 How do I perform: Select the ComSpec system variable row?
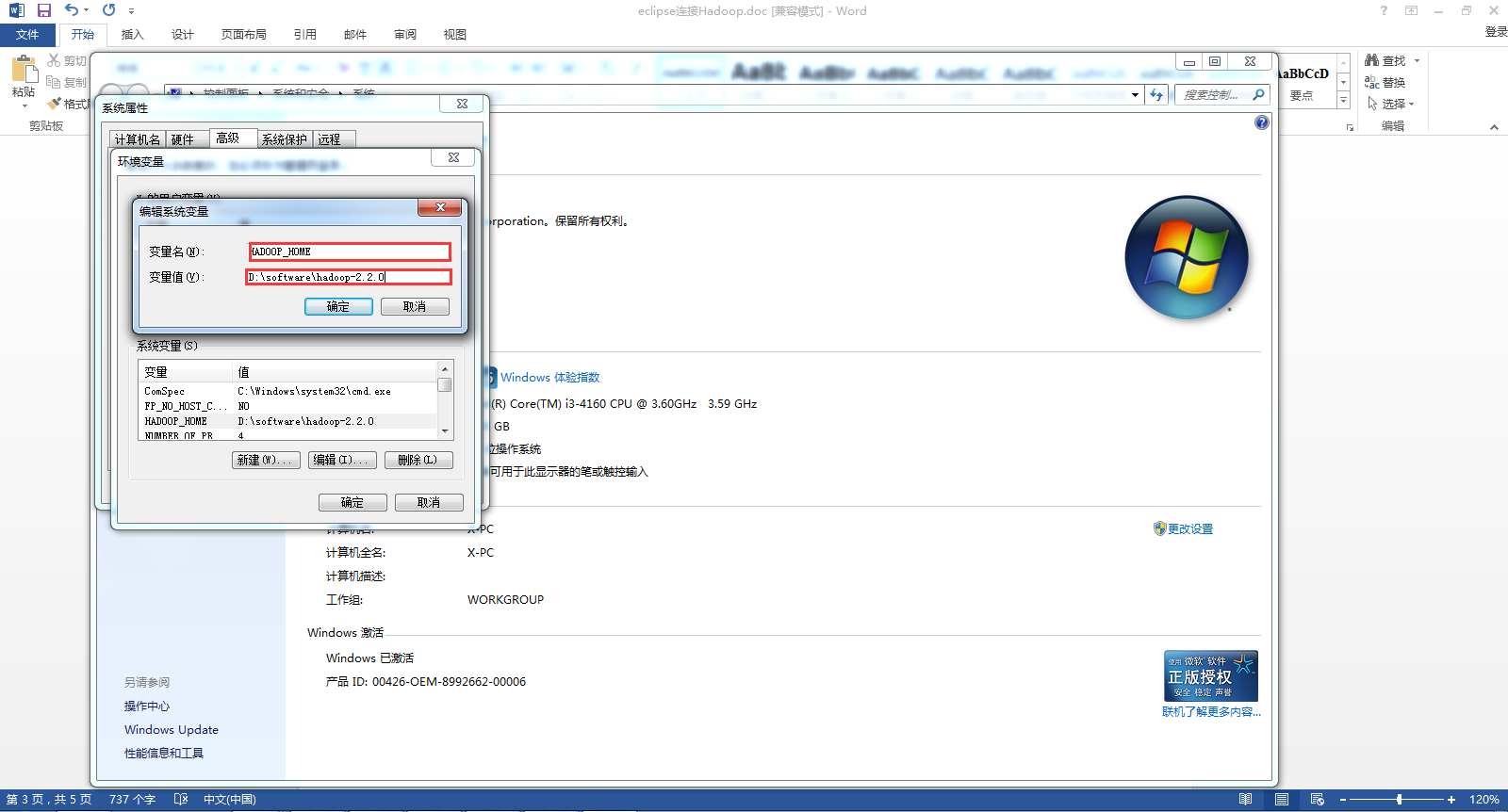(287, 391)
